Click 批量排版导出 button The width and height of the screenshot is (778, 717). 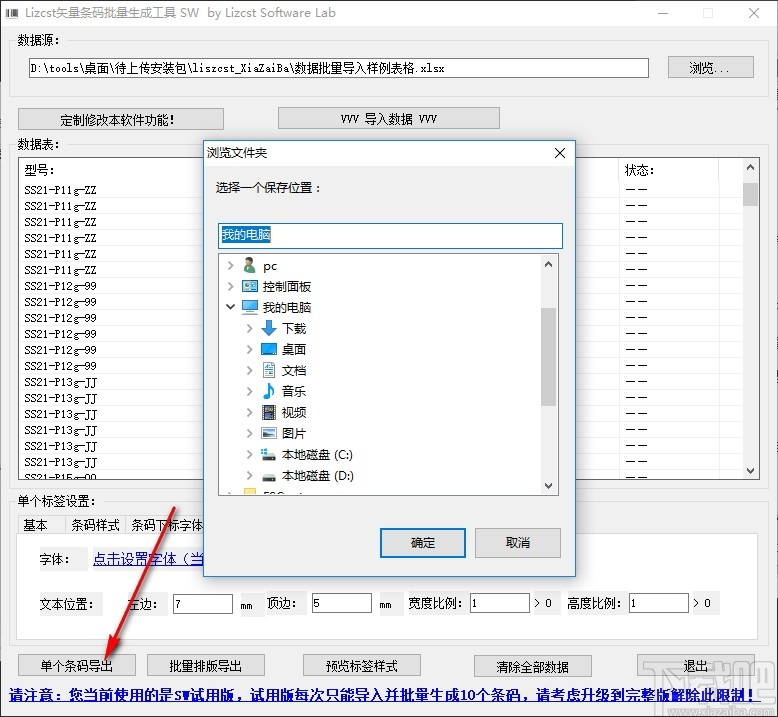pyautogui.click(x=205, y=665)
